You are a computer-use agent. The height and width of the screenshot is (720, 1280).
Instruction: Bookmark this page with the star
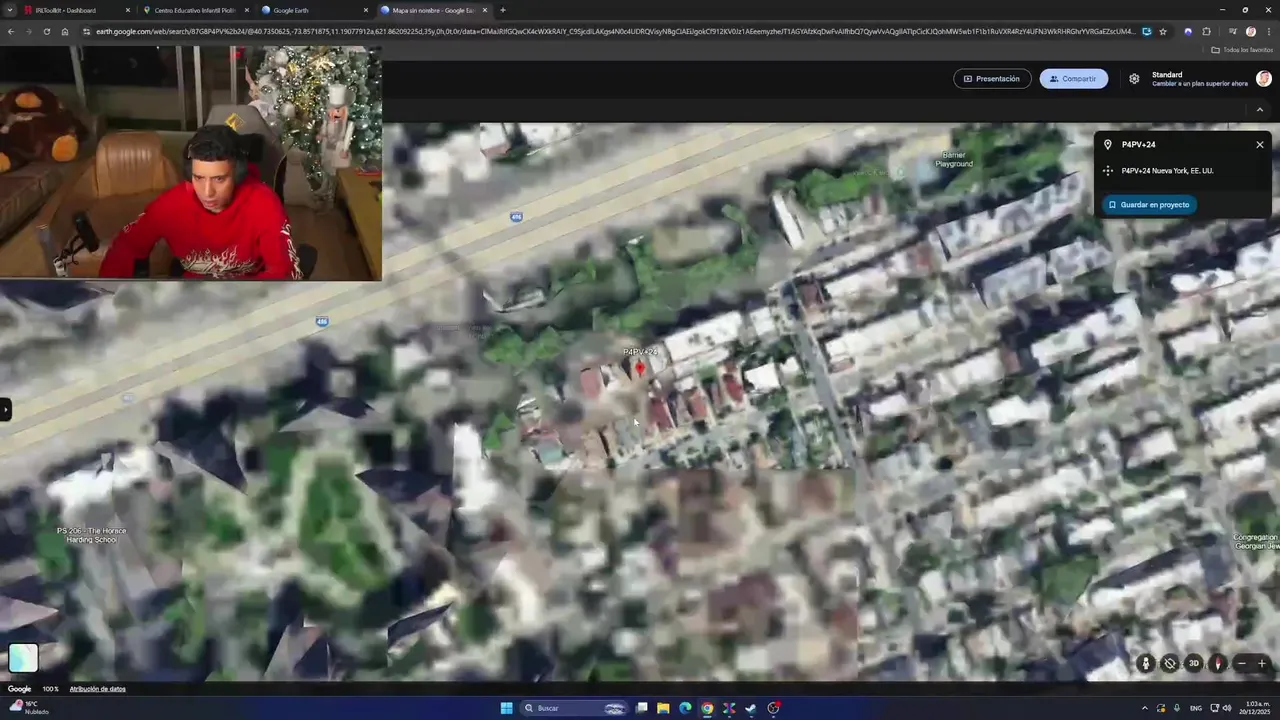pos(1163,31)
